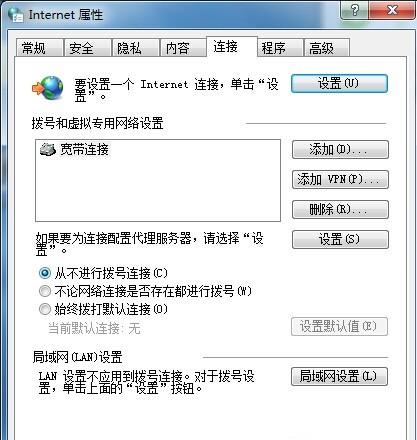Open proxy 设置(S) button
Screen dimensions: 417x440
coord(340,240)
